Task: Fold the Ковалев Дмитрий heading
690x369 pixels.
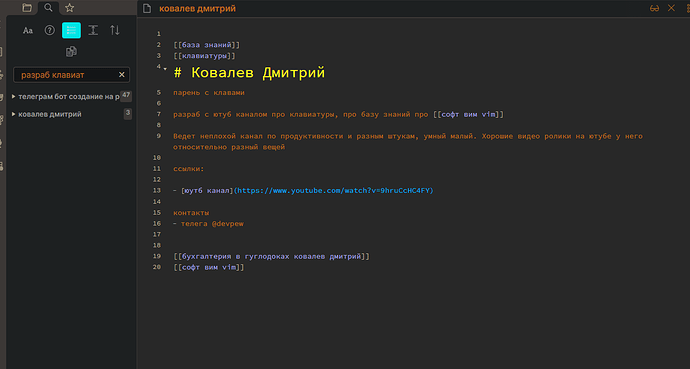Action: [x=165, y=69]
